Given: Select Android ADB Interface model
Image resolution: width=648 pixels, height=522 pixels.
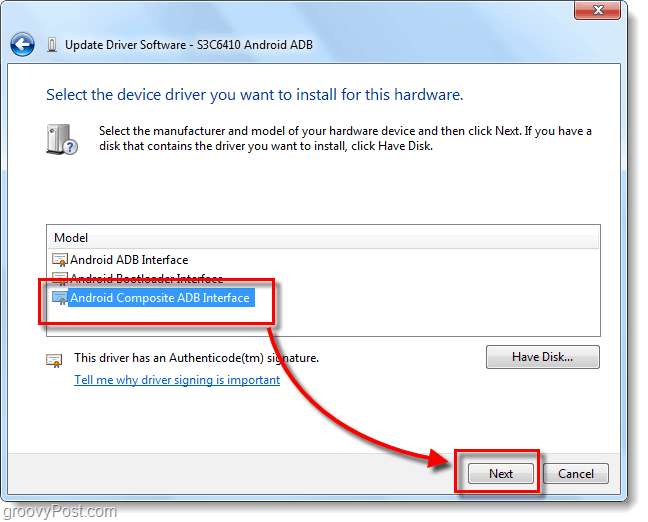Looking at the screenshot, I should 129,260.
